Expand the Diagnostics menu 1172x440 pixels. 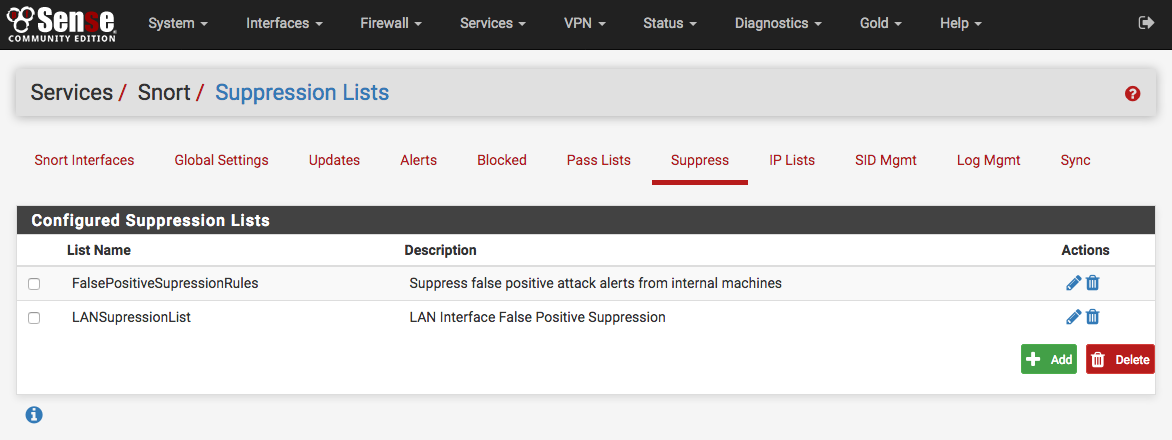777,23
